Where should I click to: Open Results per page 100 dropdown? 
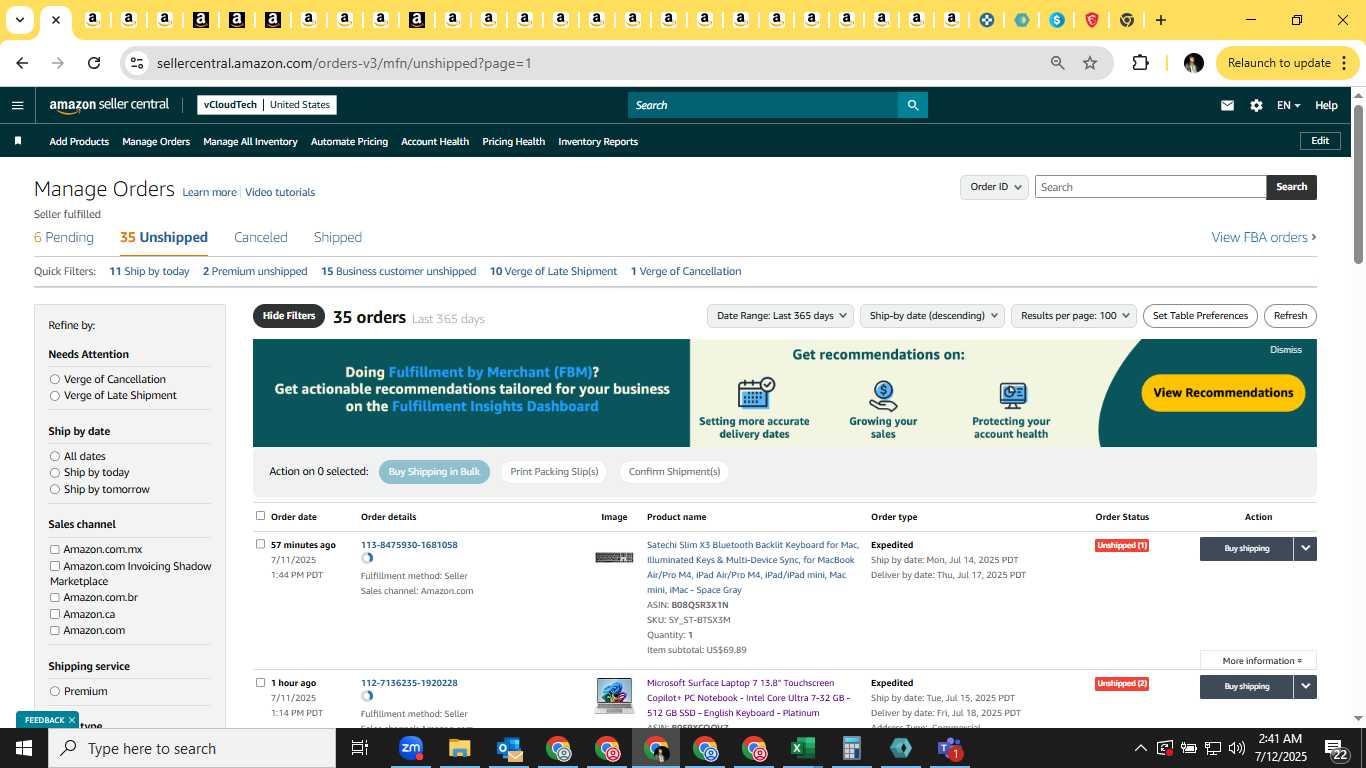pyautogui.click(x=1074, y=316)
